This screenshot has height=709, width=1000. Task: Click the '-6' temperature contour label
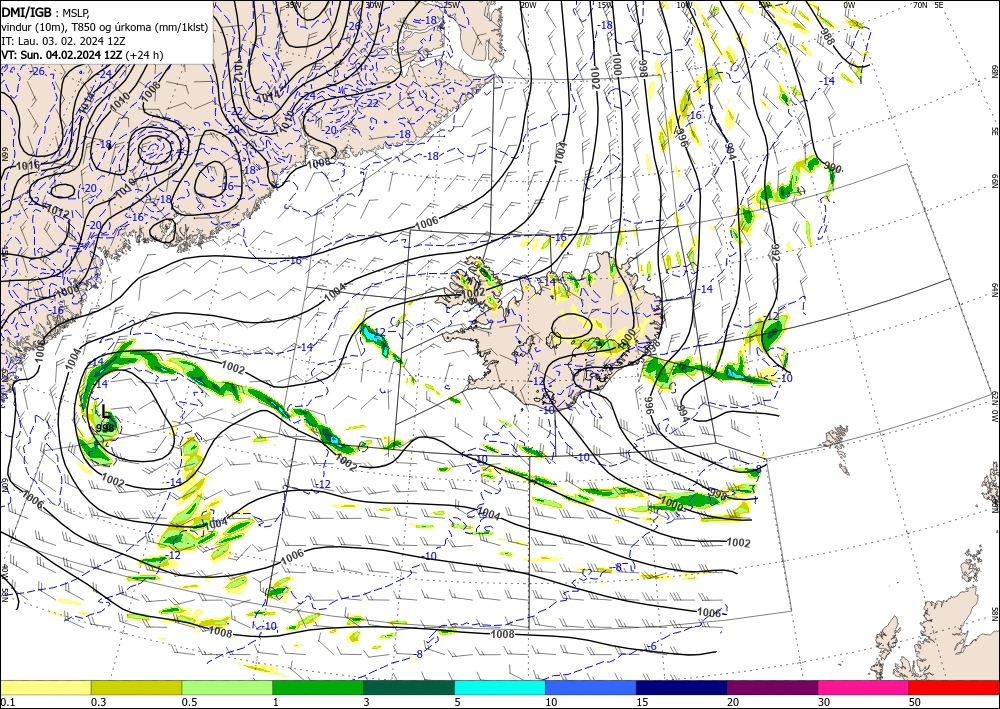click(x=652, y=647)
